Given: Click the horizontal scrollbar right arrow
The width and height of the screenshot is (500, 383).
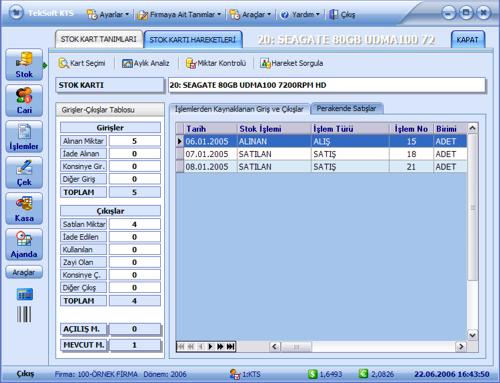Looking at the screenshot, I should pyautogui.click(x=461, y=347).
